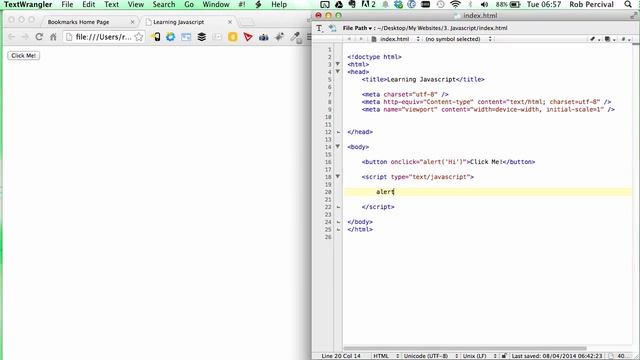Toggle the lock icon in the status bar
Image resolution: width=640 pixels, height=360 pixels.
coord(504,356)
